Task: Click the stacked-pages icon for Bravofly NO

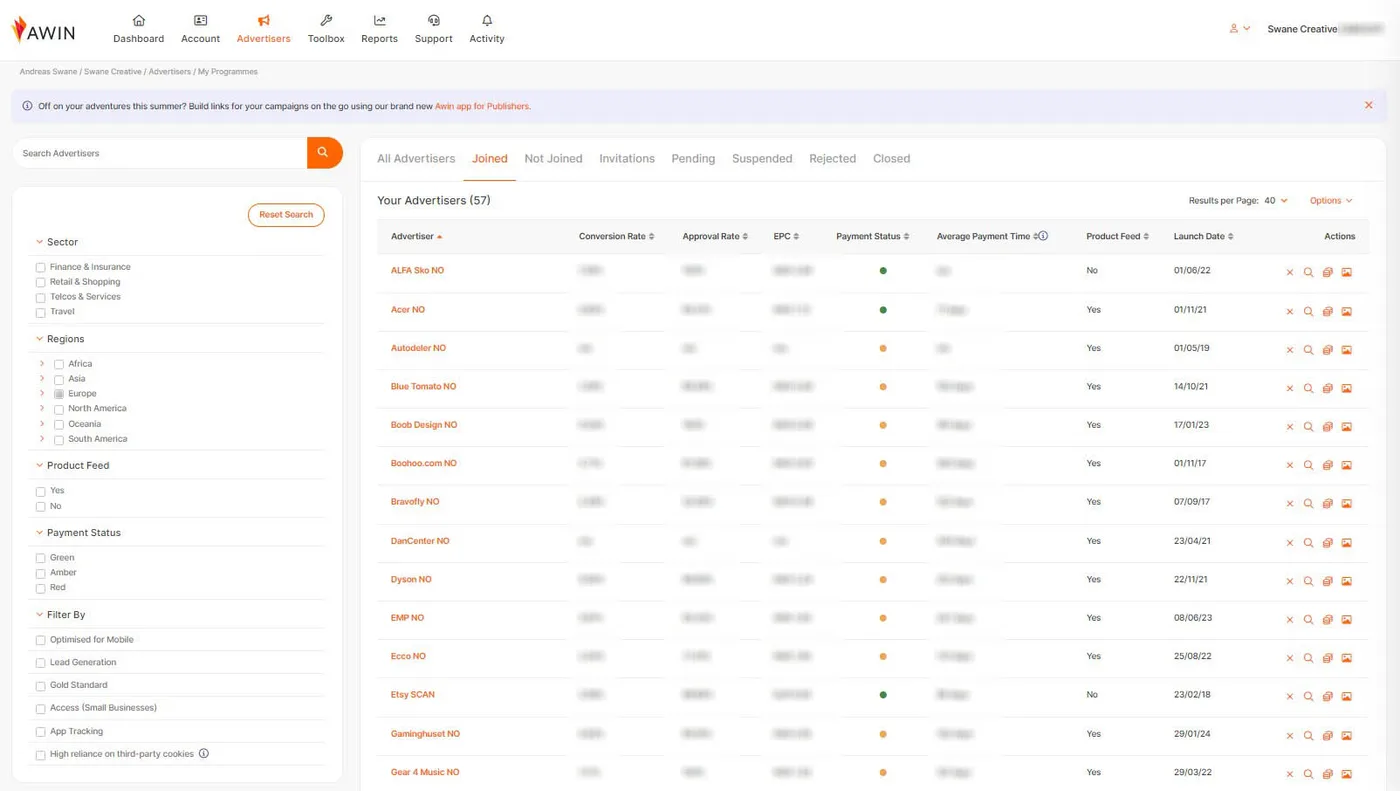Action: 1328,504
